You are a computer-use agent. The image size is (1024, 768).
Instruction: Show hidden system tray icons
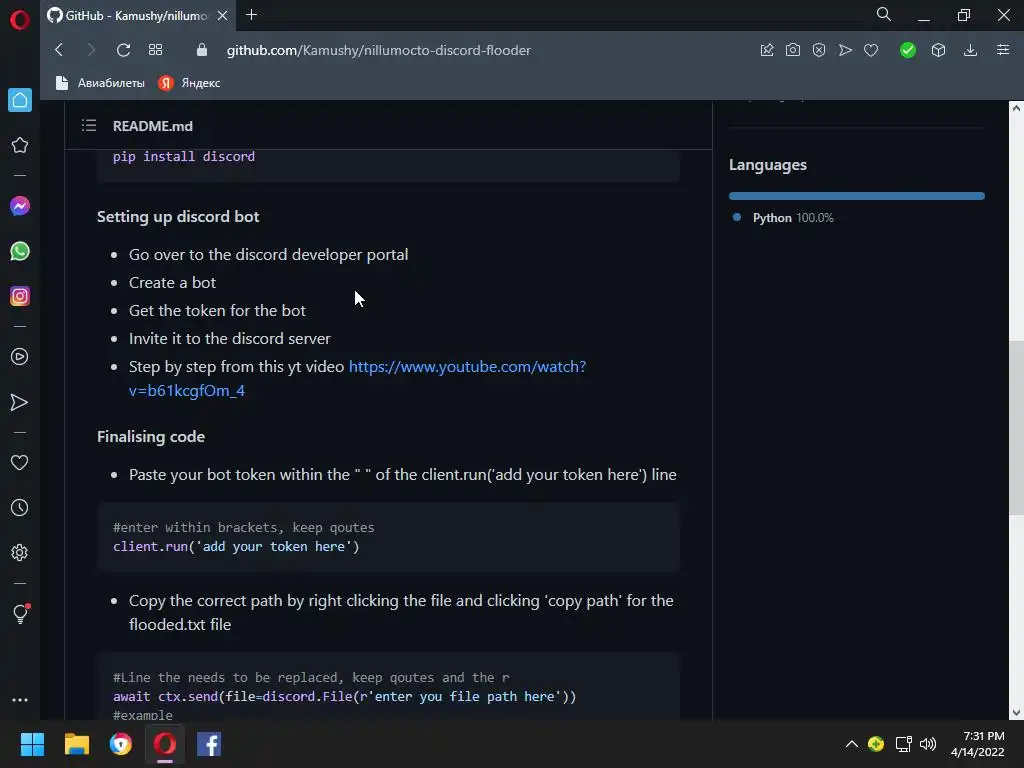tap(852, 744)
